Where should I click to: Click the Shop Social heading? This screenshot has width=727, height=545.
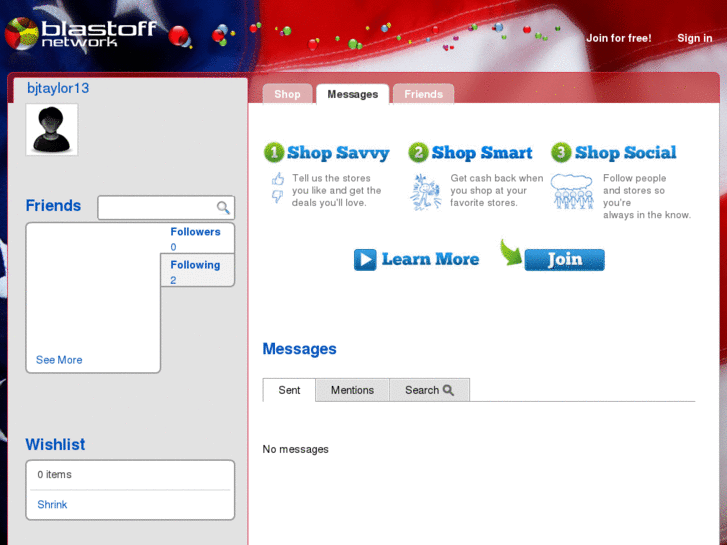coord(625,153)
